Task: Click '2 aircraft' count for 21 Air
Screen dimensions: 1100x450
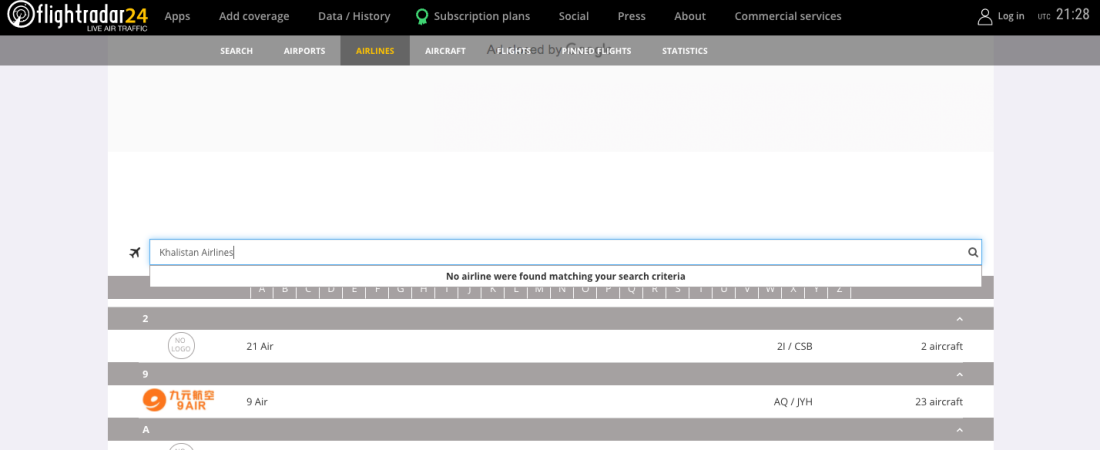Action: tap(942, 346)
